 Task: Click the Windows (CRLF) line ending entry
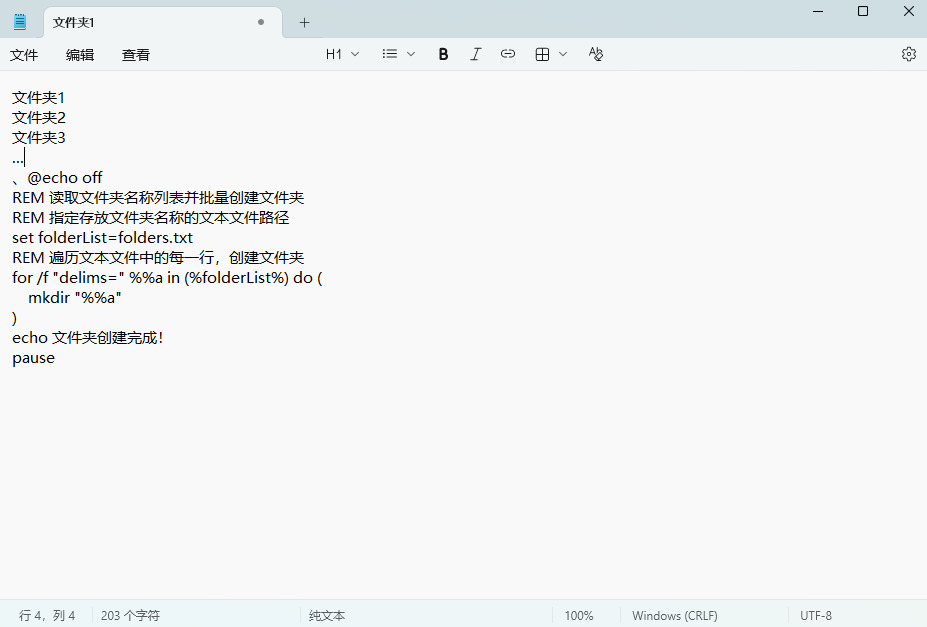675,616
